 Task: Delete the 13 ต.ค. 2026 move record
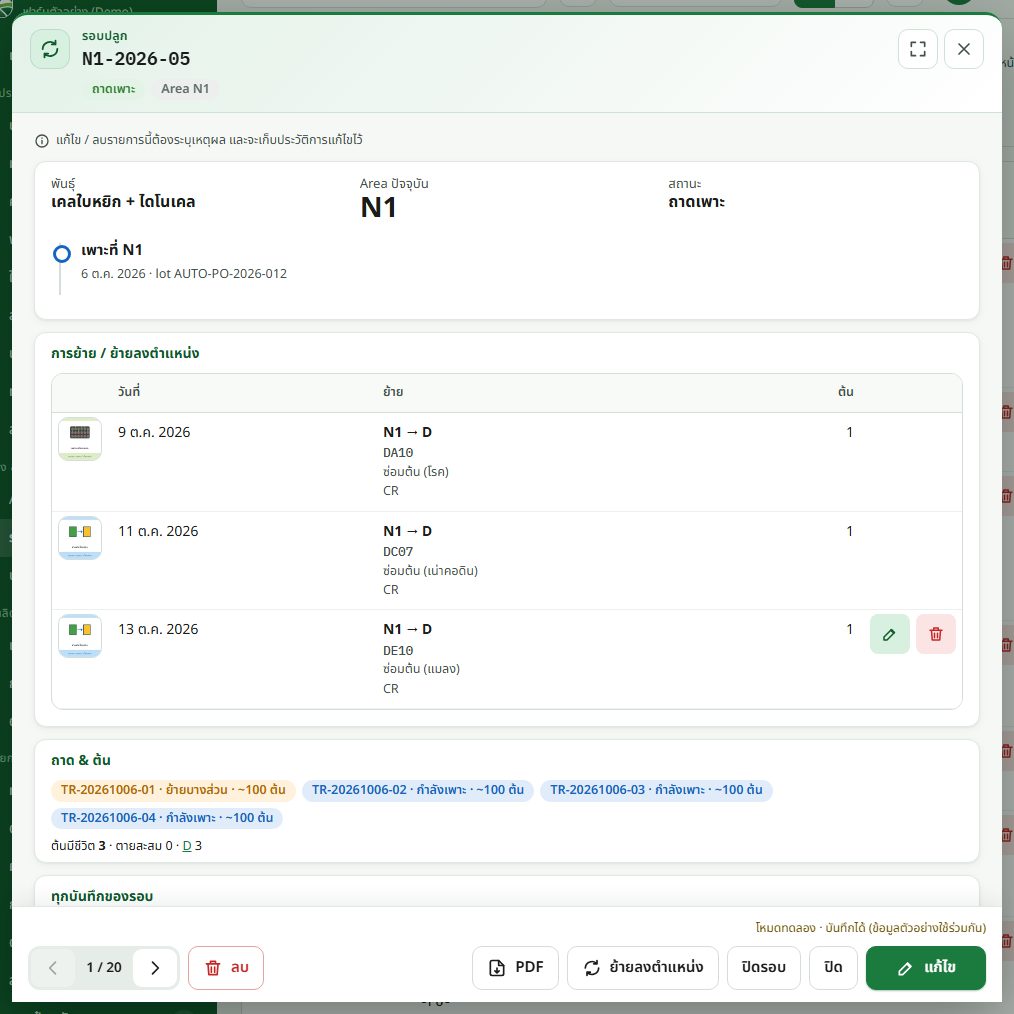[x=936, y=634]
